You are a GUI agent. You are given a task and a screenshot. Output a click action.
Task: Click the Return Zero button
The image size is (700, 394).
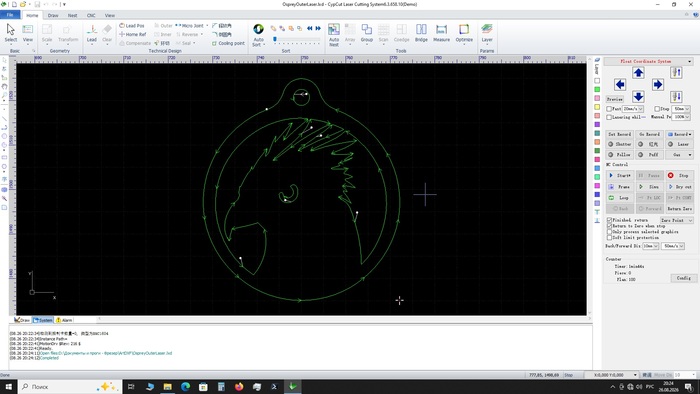[x=679, y=208]
